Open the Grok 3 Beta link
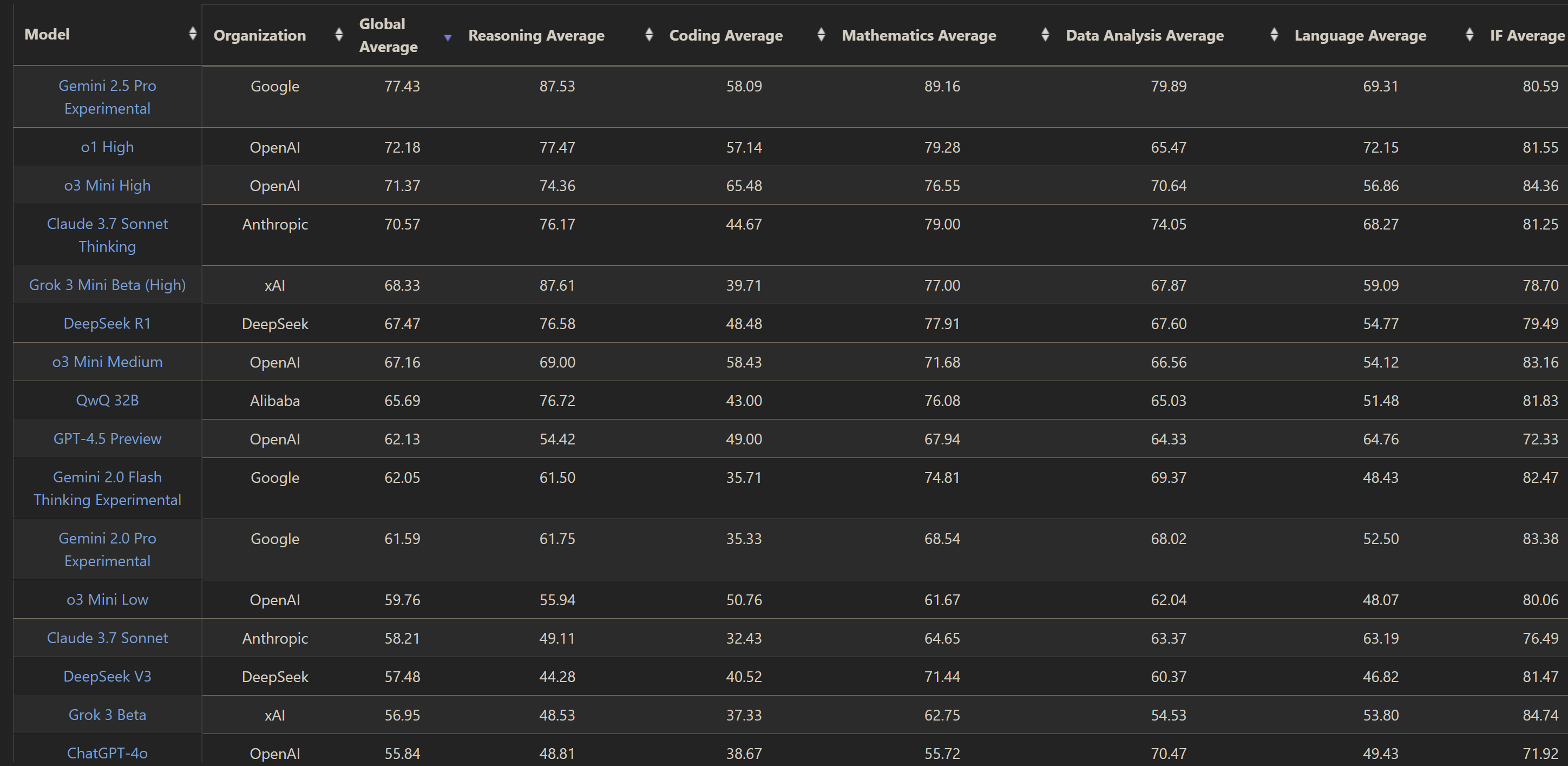The width and height of the screenshot is (1568, 766). point(107,714)
